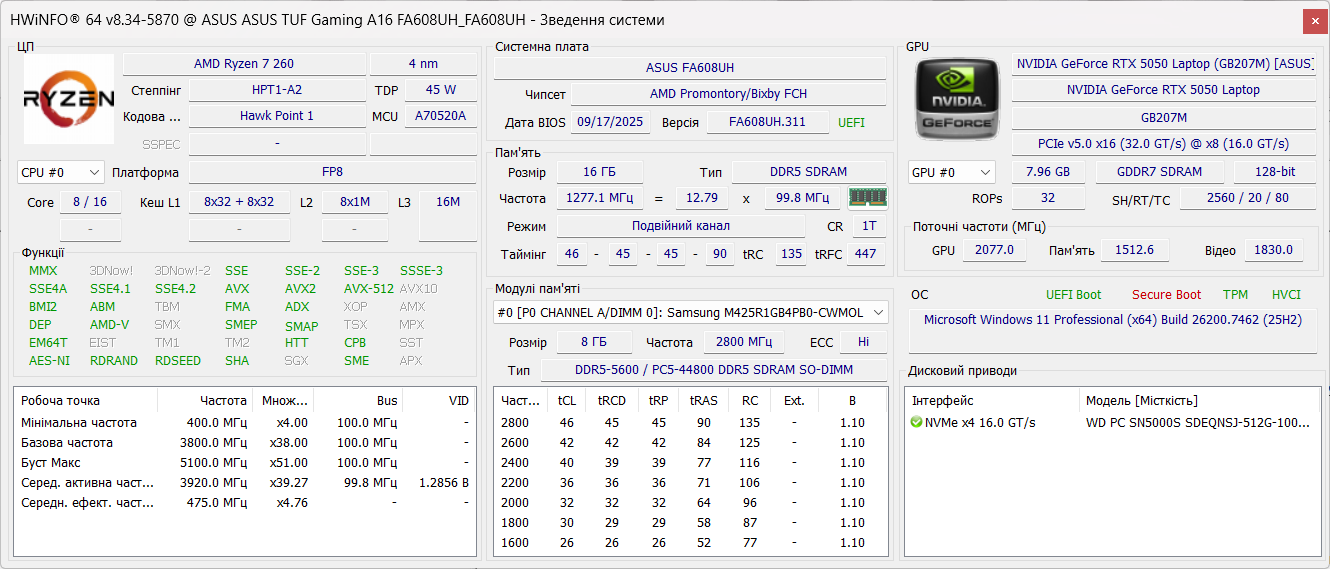Click the NVIDIA GeForce logo

956,99
